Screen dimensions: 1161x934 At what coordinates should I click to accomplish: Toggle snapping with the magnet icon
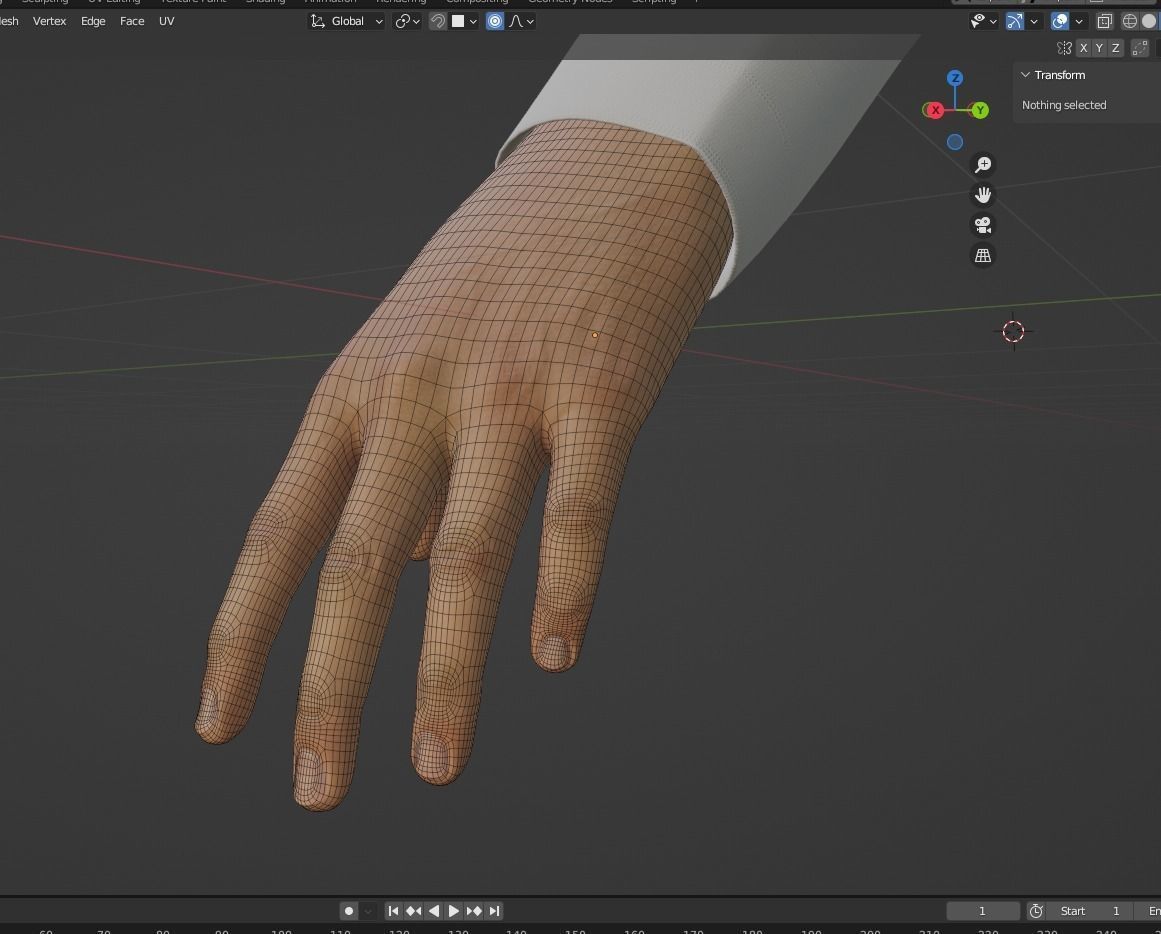(x=438, y=21)
